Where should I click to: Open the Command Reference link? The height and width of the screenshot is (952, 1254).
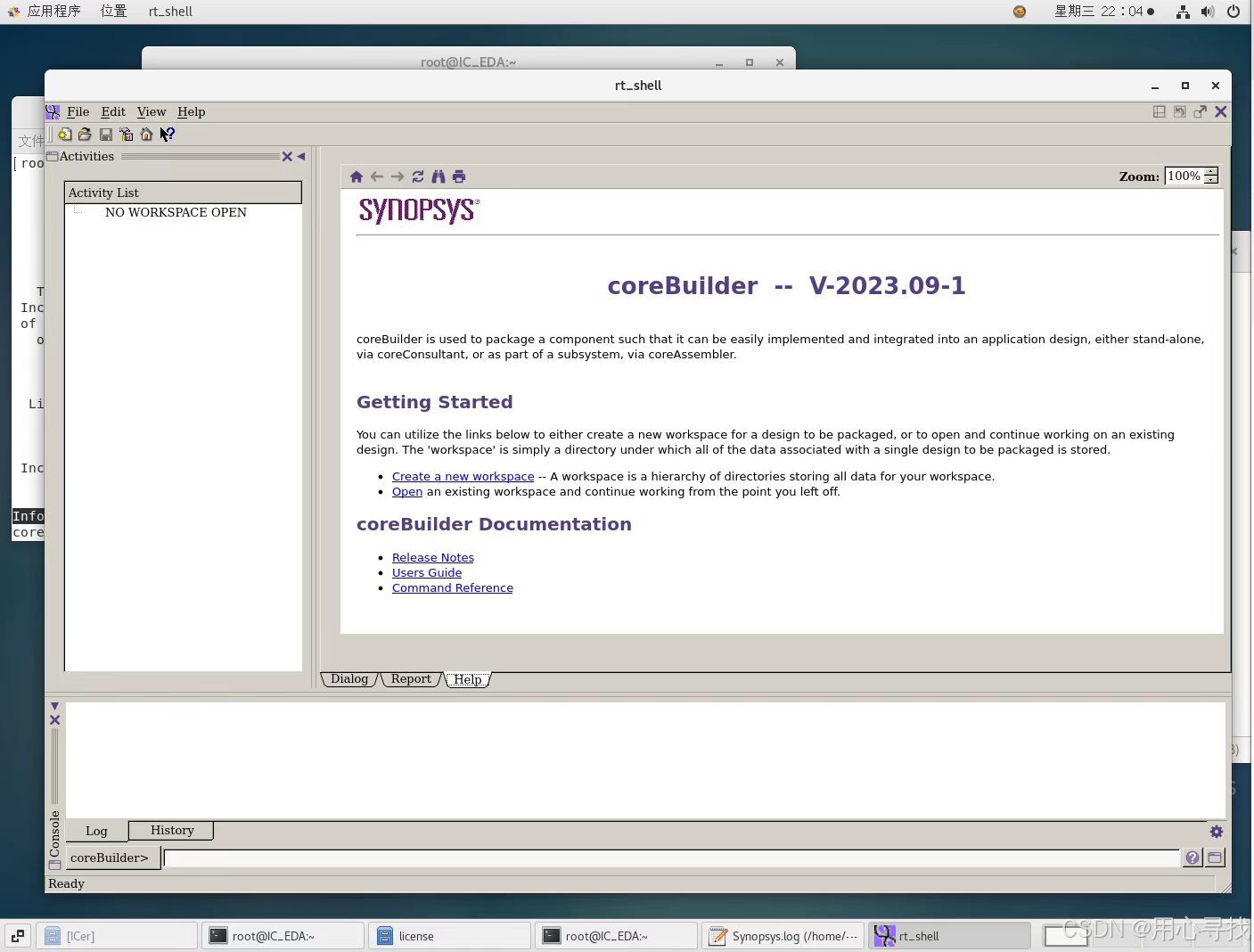453,588
